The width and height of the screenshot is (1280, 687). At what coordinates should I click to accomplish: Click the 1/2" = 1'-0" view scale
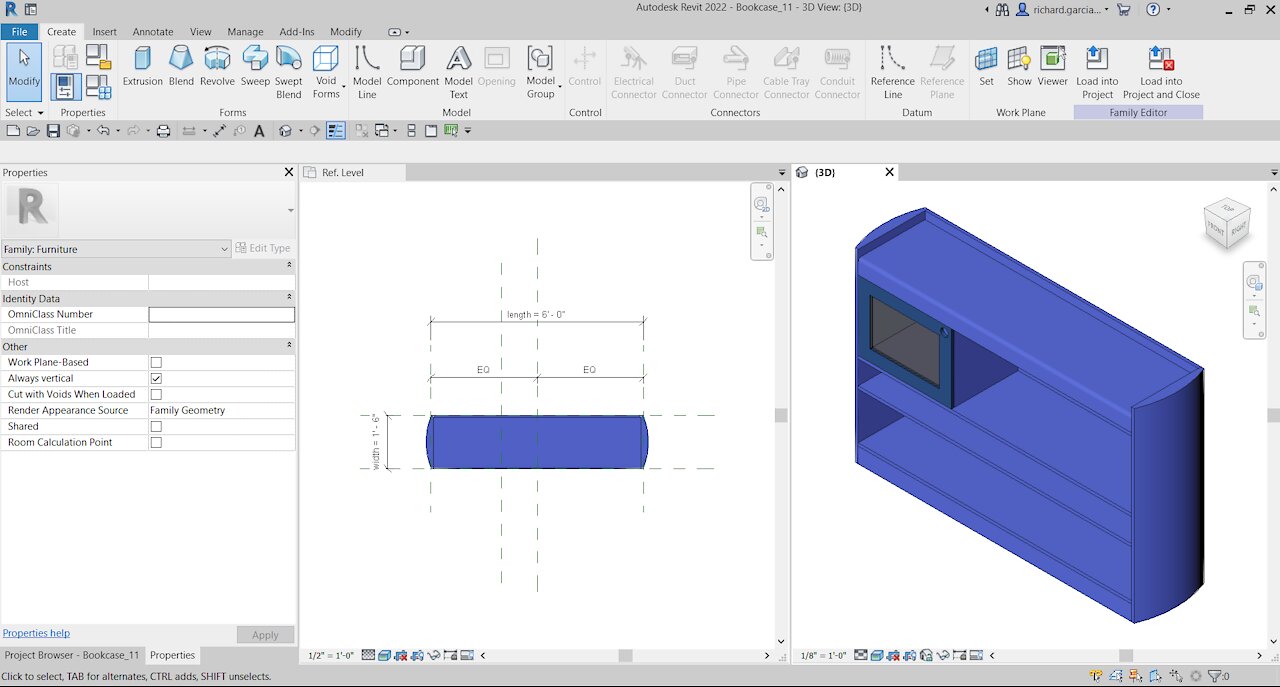(x=329, y=656)
